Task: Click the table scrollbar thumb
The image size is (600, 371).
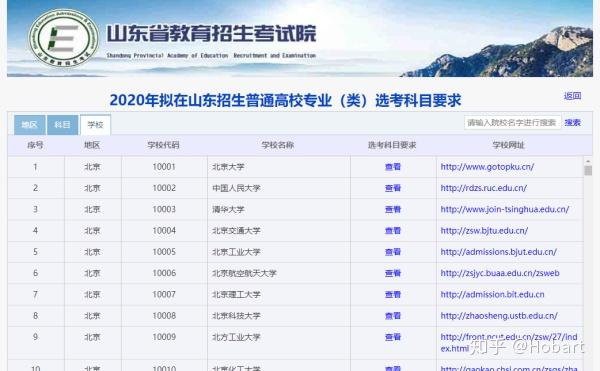Action: (x=588, y=170)
